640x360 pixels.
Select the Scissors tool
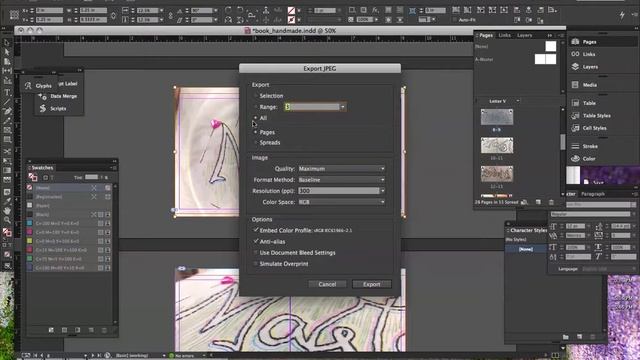point(7,151)
